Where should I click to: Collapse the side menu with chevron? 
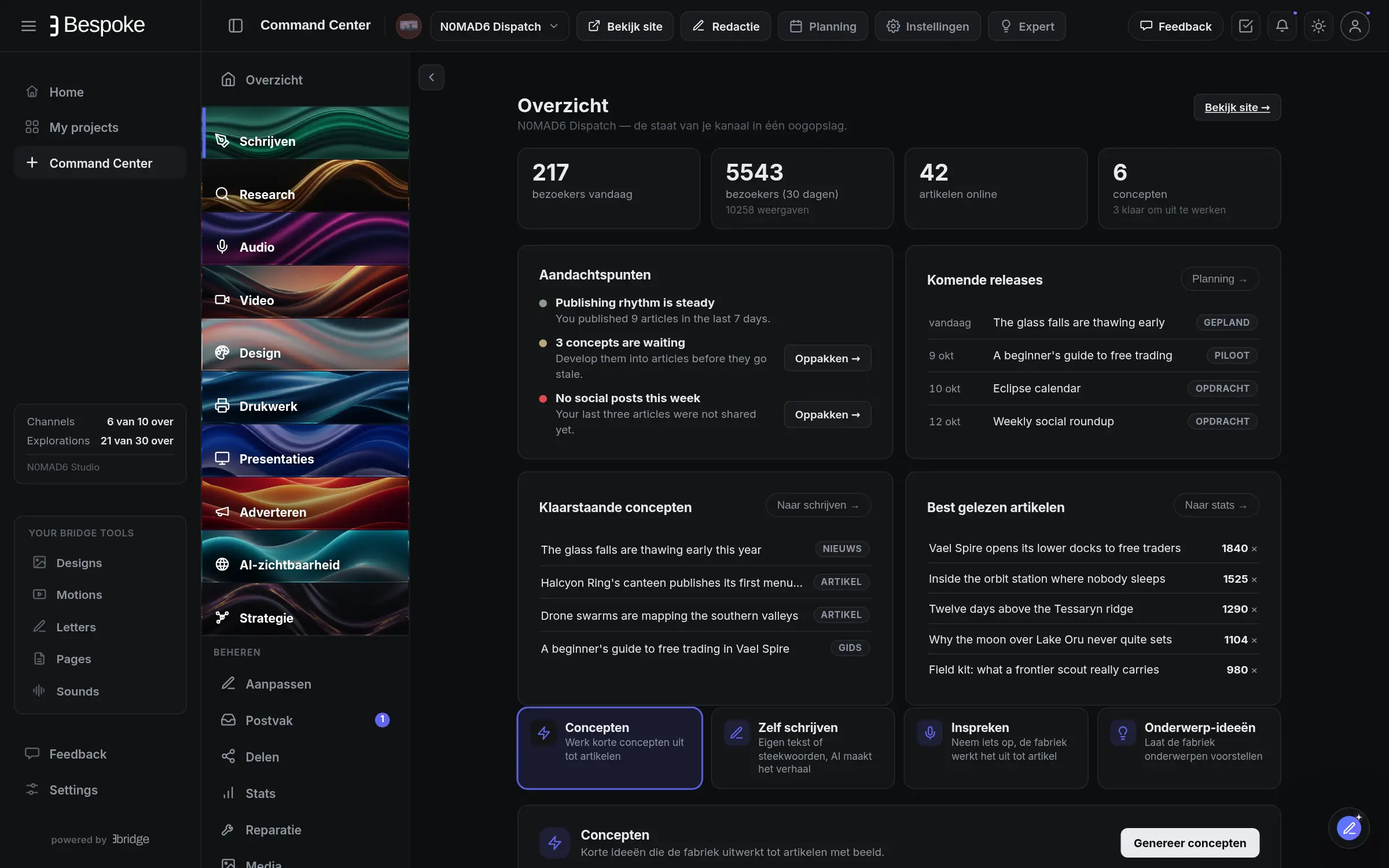click(x=431, y=77)
